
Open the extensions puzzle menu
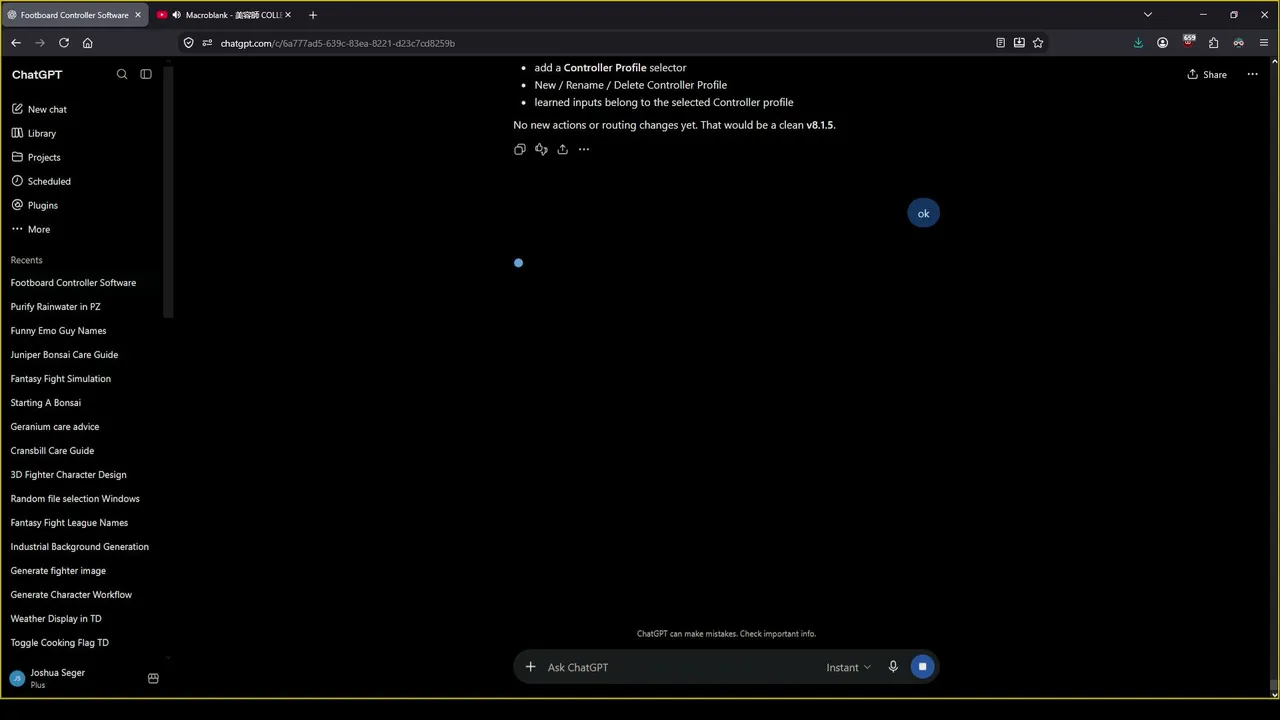[1214, 43]
